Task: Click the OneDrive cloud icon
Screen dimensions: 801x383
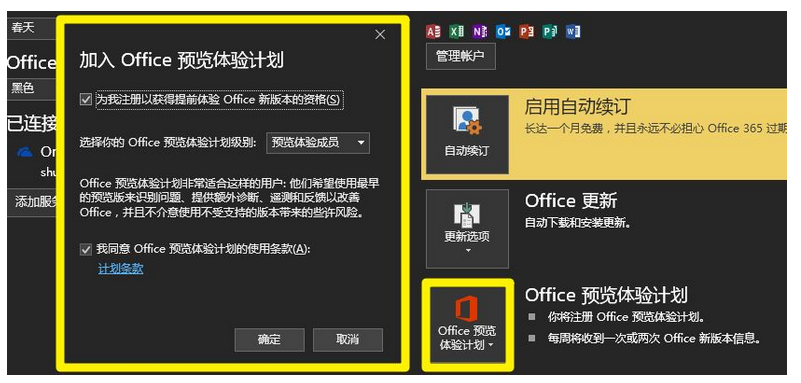Action: coord(25,152)
